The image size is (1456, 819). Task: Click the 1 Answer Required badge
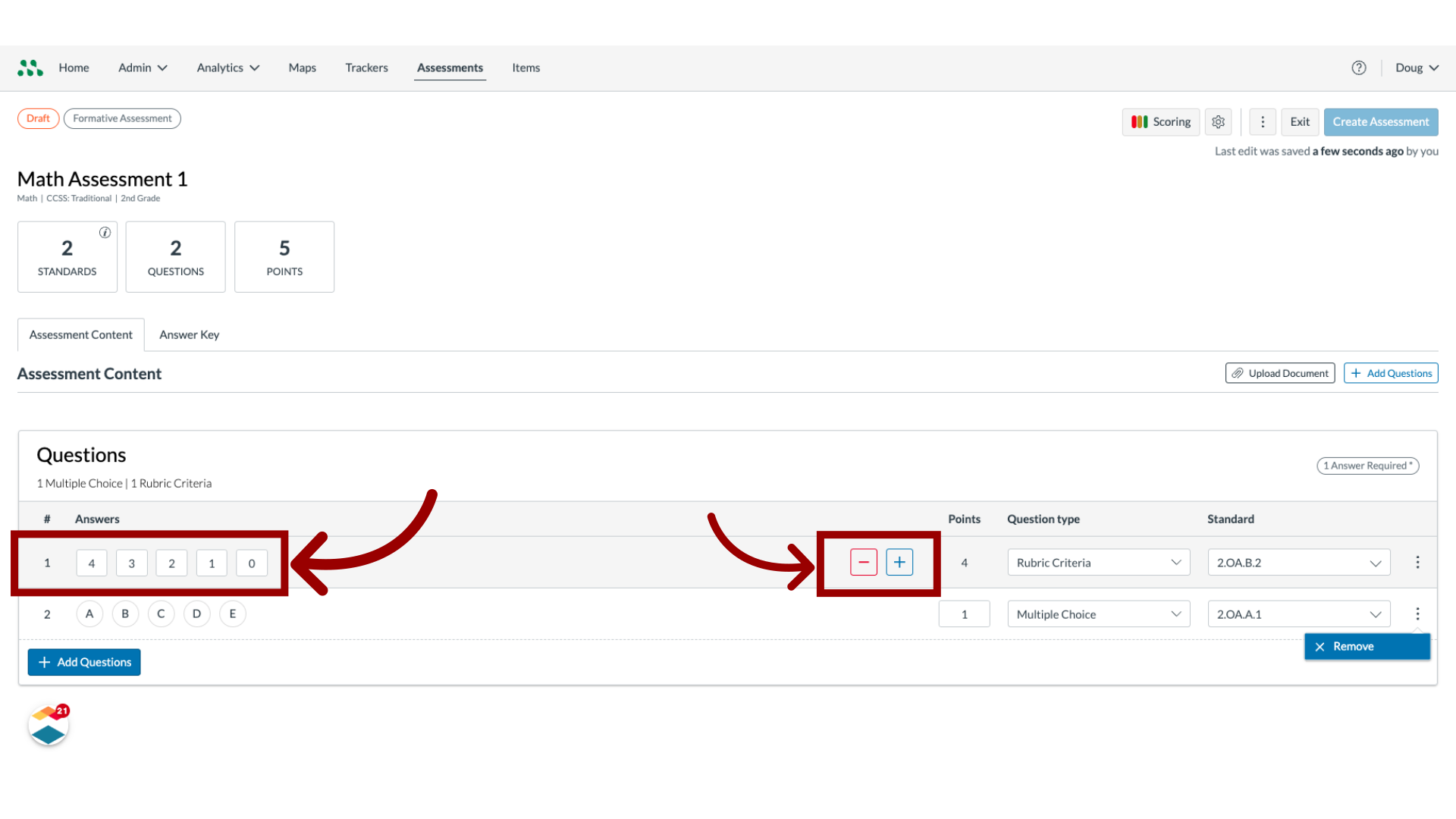[1368, 466]
